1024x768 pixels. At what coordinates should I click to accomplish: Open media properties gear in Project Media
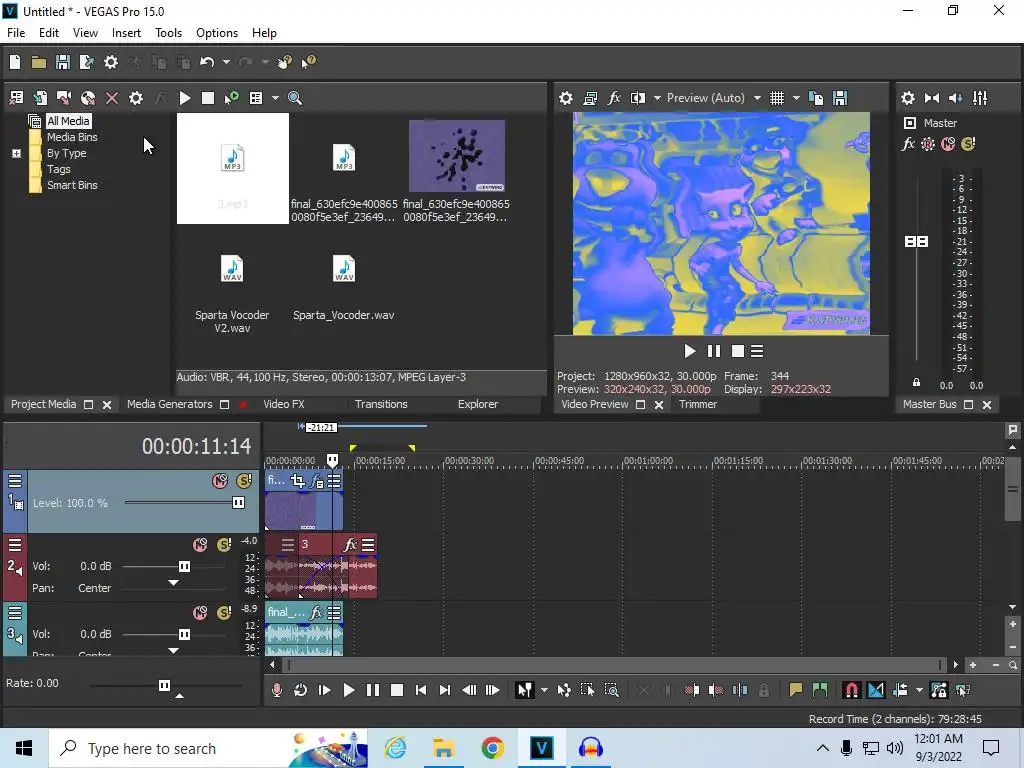pos(136,98)
